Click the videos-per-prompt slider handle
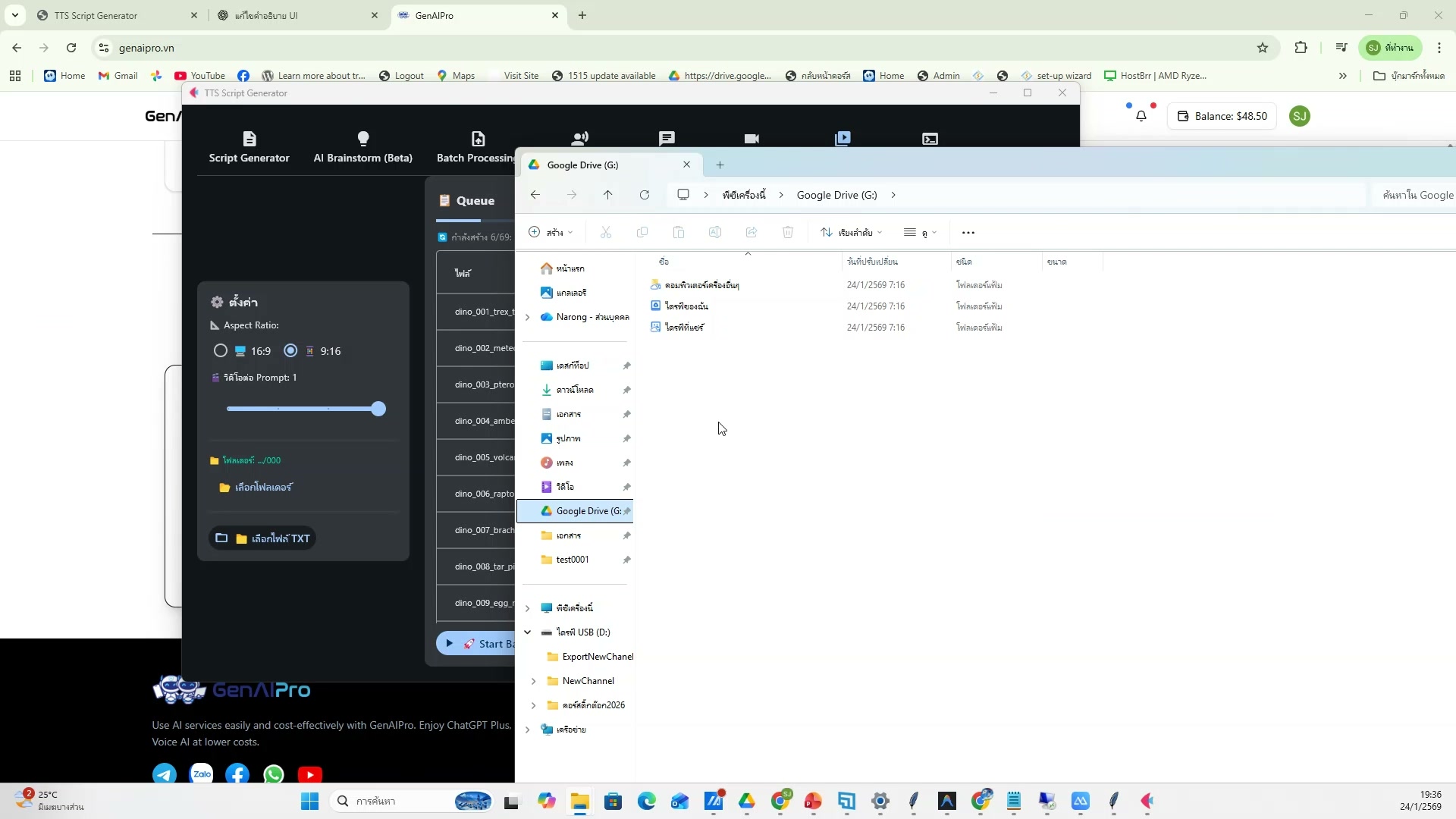Screen dimensions: 1456x819 [378, 409]
